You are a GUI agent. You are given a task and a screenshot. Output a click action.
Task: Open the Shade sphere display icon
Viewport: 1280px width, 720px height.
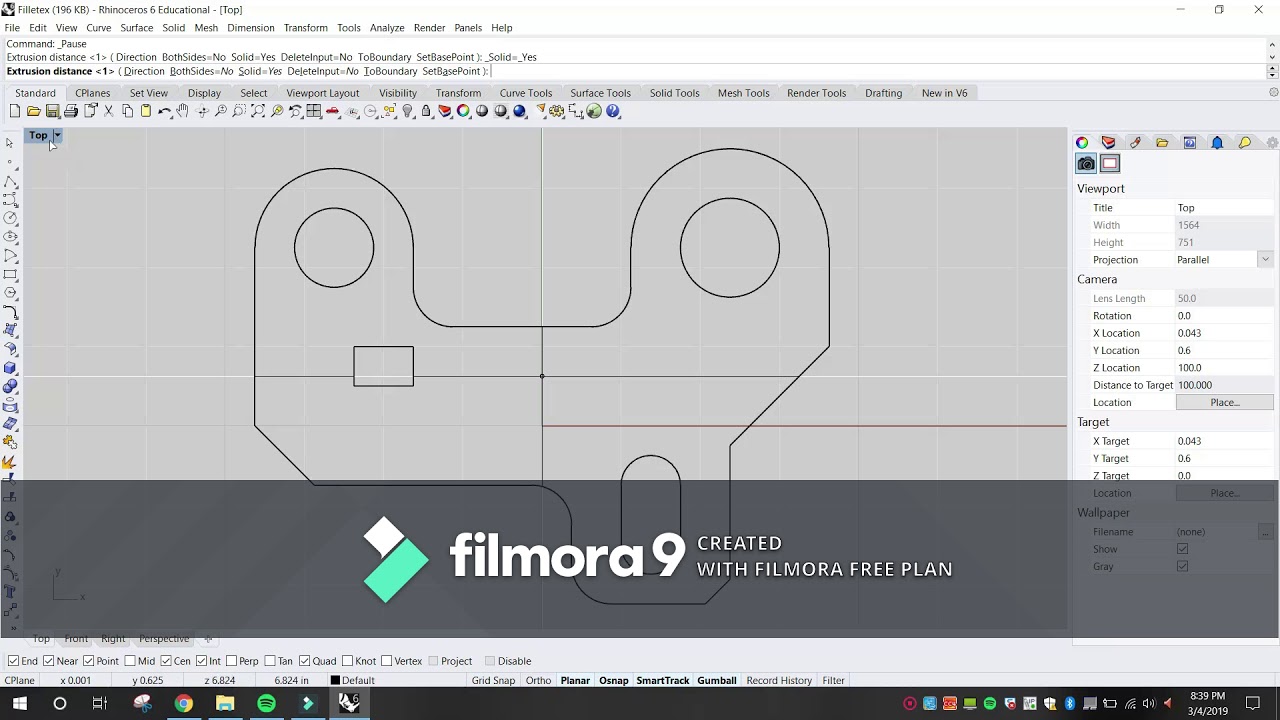[x=482, y=111]
